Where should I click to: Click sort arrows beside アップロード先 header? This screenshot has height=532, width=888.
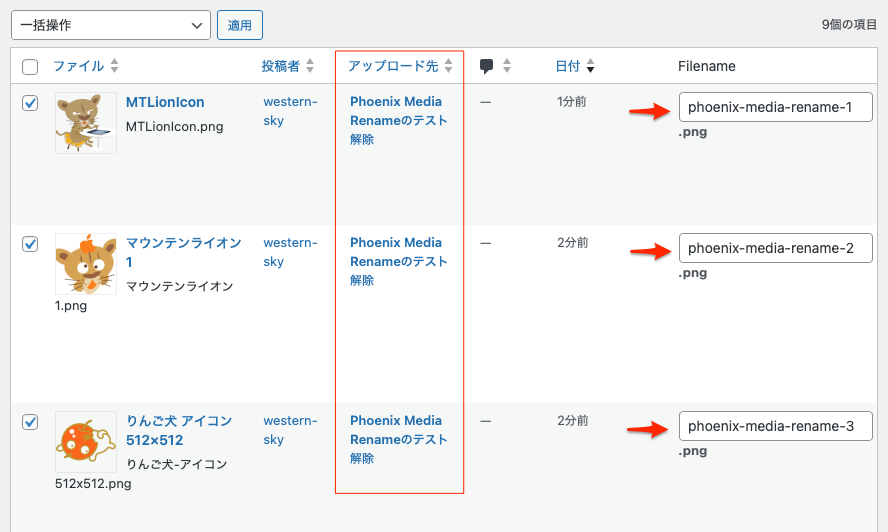(x=448, y=66)
